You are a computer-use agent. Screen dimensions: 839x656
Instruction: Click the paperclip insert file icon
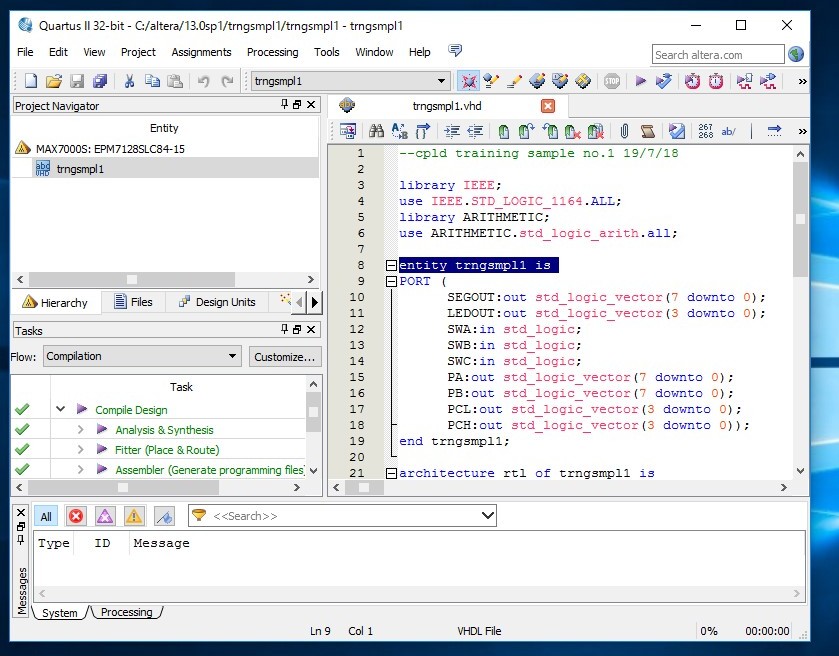(624, 131)
